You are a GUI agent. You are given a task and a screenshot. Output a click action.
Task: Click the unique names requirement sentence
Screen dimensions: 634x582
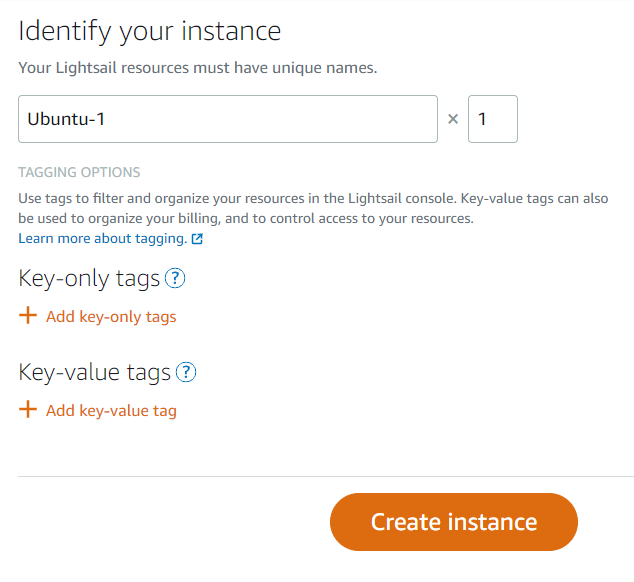198,68
